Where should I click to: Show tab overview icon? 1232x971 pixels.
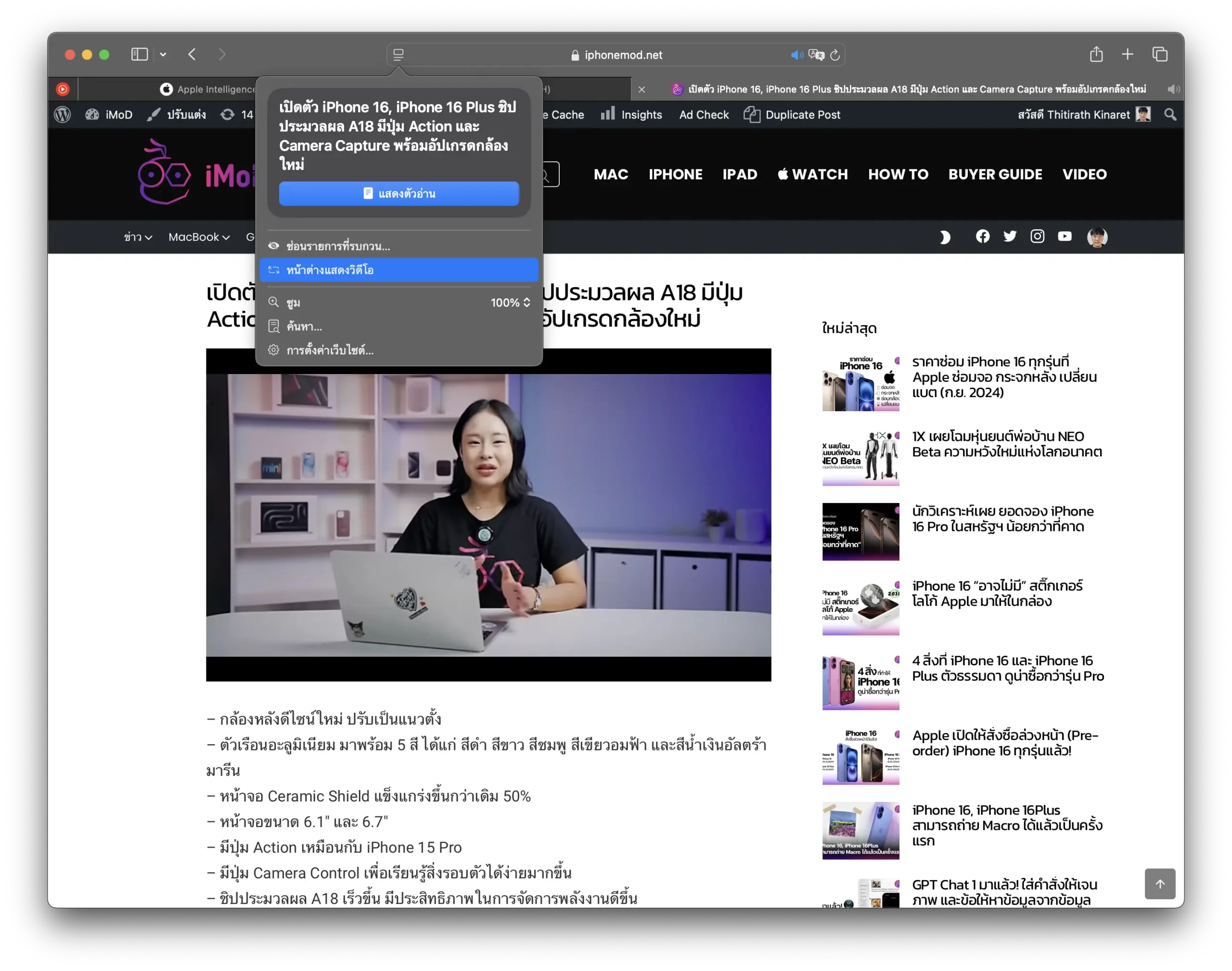click(1159, 54)
